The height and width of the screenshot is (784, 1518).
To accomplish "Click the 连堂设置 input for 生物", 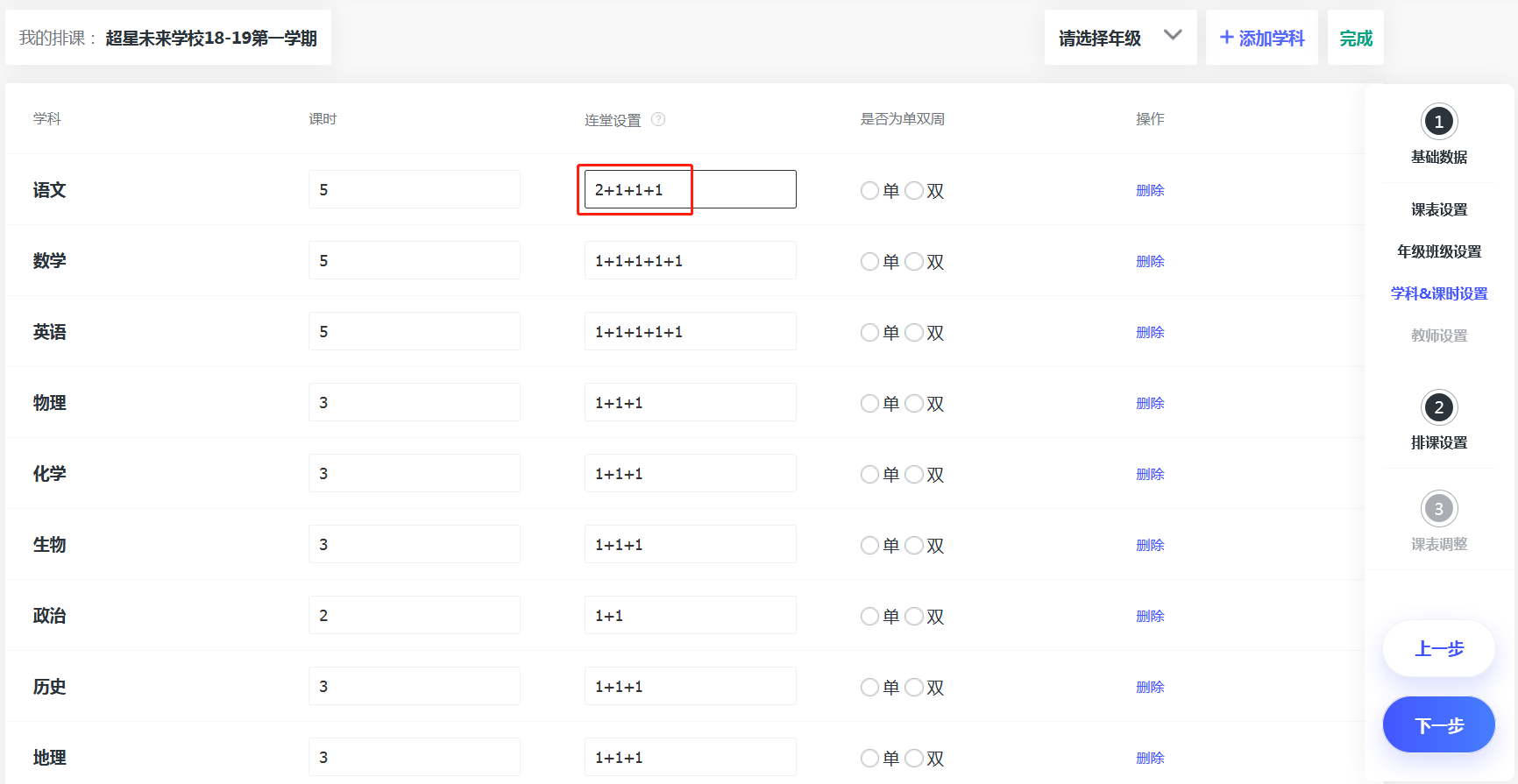I will (x=690, y=545).
